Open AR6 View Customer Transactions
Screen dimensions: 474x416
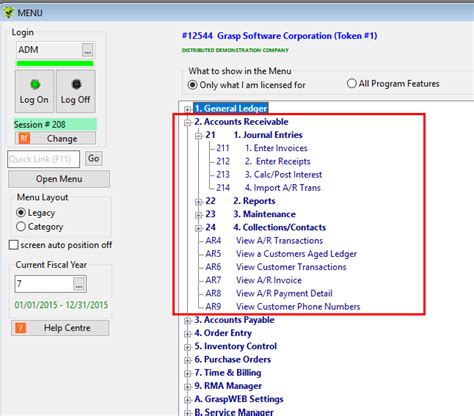coord(276,267)
